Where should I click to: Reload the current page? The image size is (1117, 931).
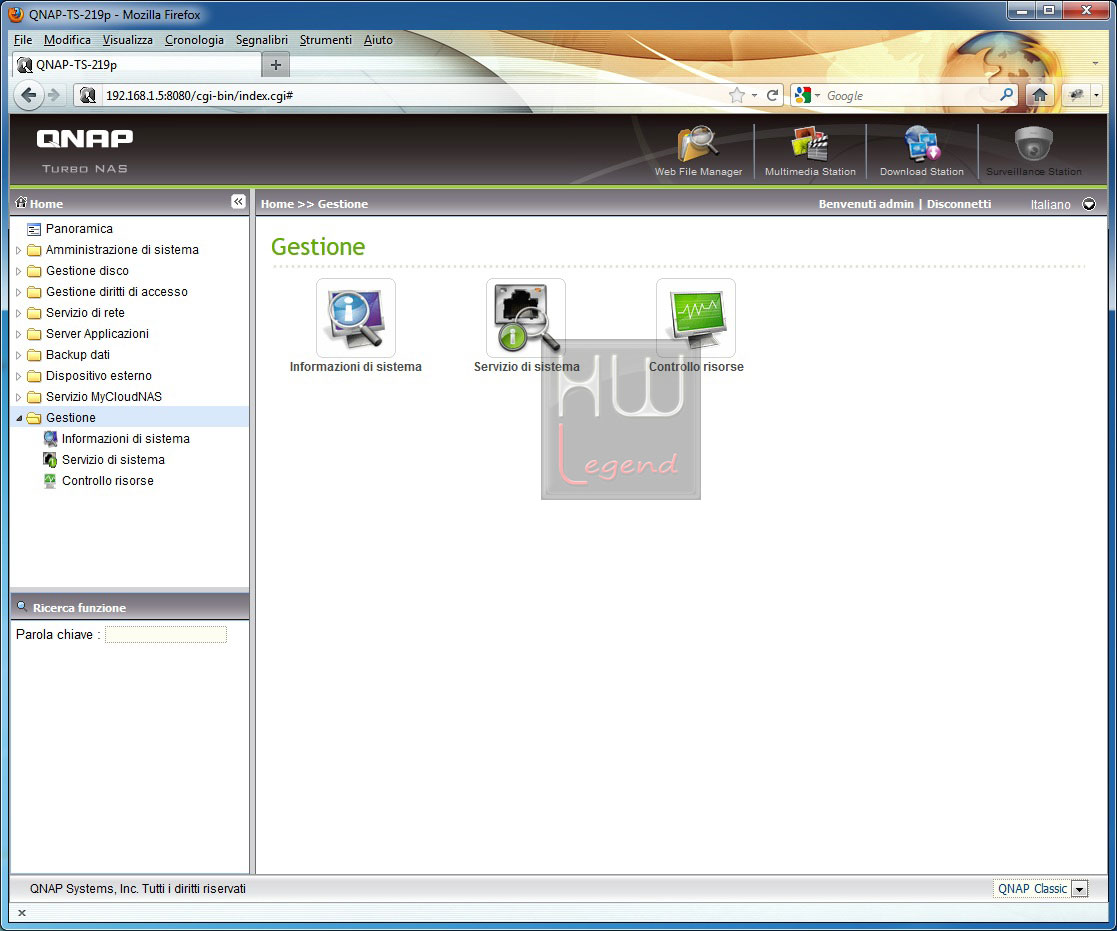pos(772,95)
